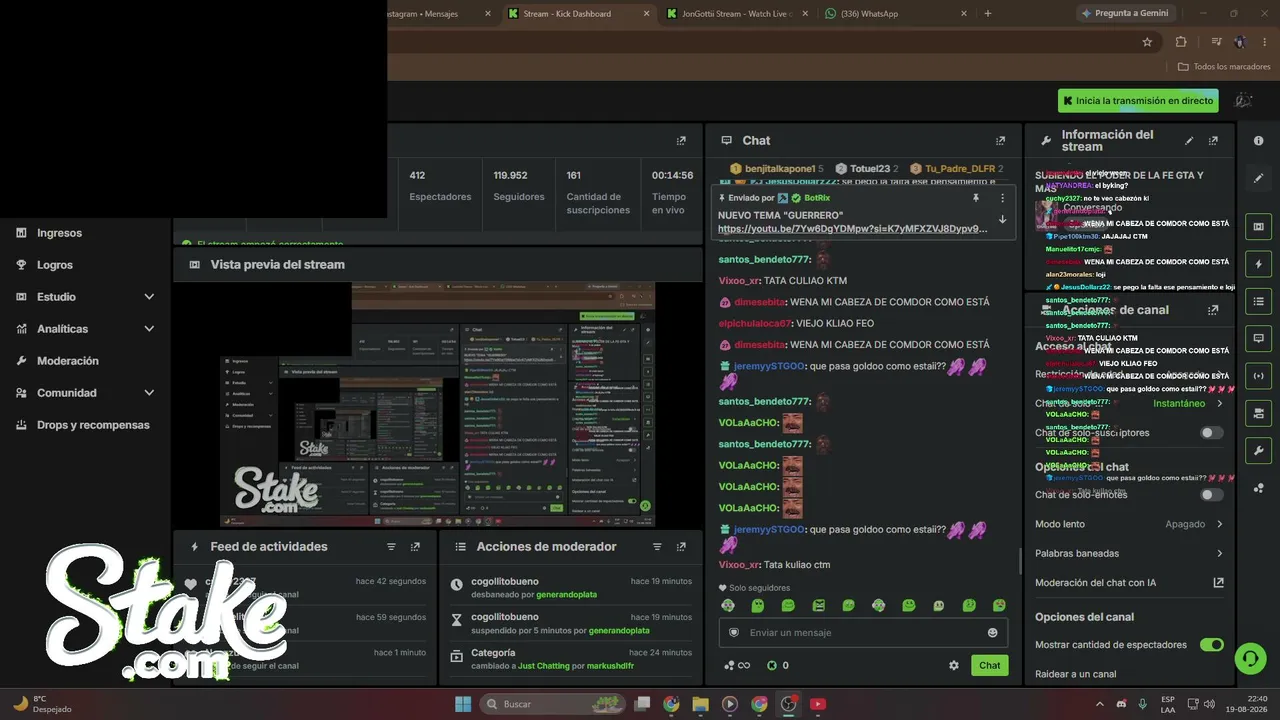Viewport: 1280px width, 720px height.
Task: Click the Enviar un mensaje input field
Action: (863, 632)
